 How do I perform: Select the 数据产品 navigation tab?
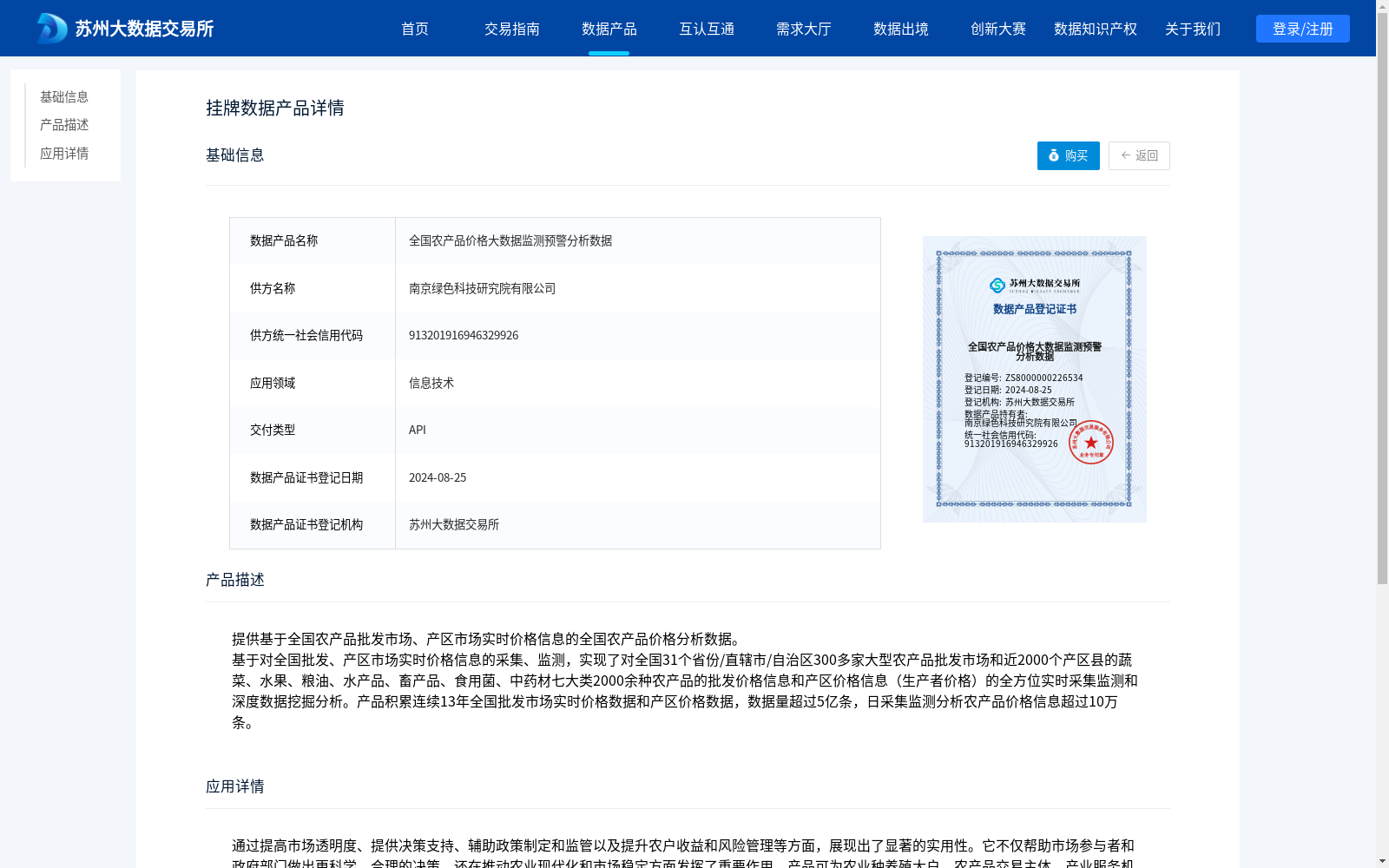(609, 29)
